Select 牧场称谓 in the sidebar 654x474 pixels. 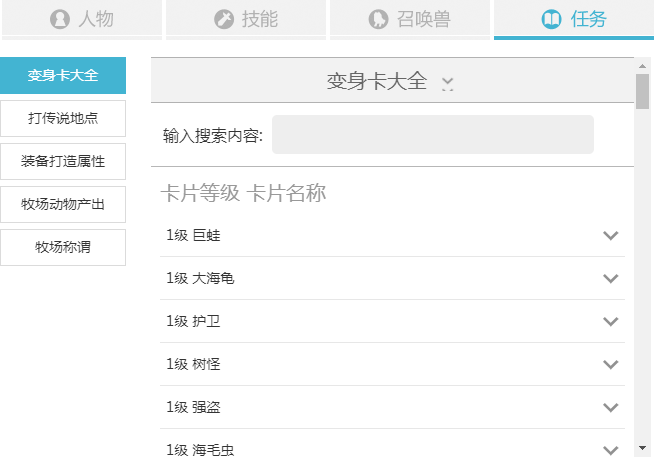pyautogui.click(x=63, y=248)
